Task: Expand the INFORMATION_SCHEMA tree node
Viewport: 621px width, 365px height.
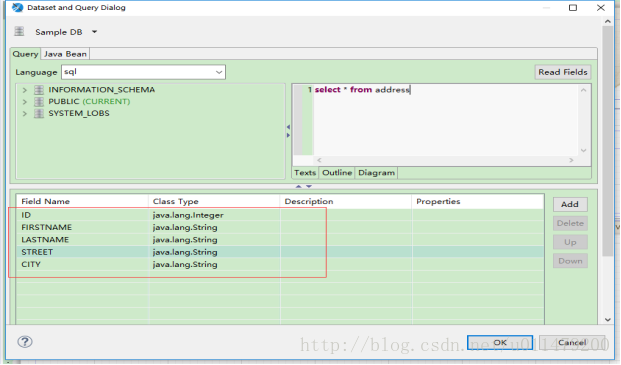Action: click(25, 90)
